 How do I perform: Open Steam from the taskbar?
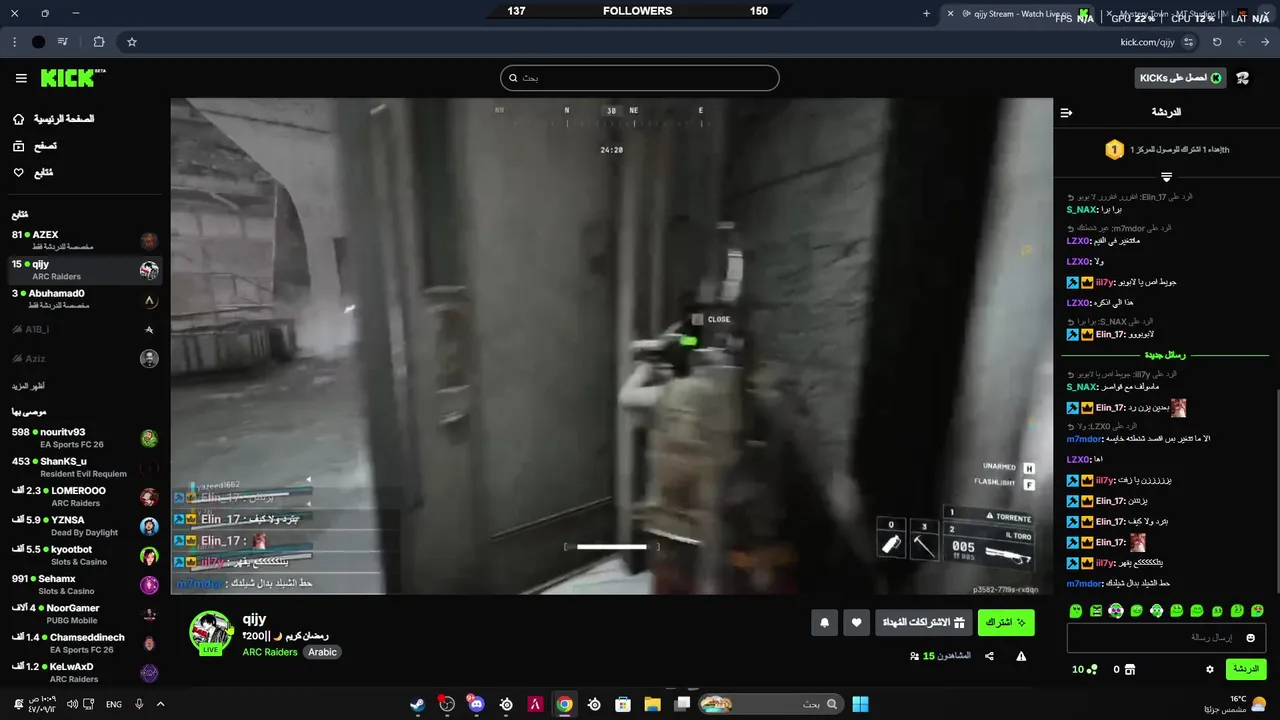coord(417,704)
